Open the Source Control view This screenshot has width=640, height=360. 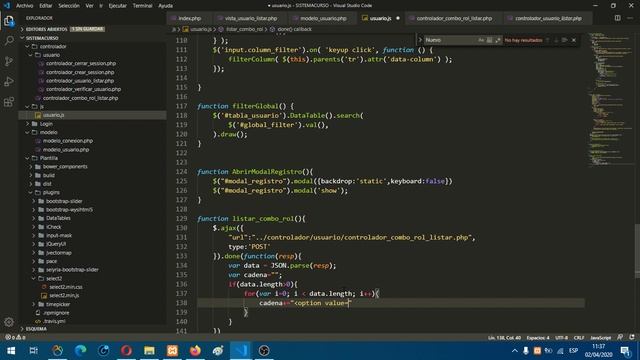pyautogui.click(x=9, y=61)
